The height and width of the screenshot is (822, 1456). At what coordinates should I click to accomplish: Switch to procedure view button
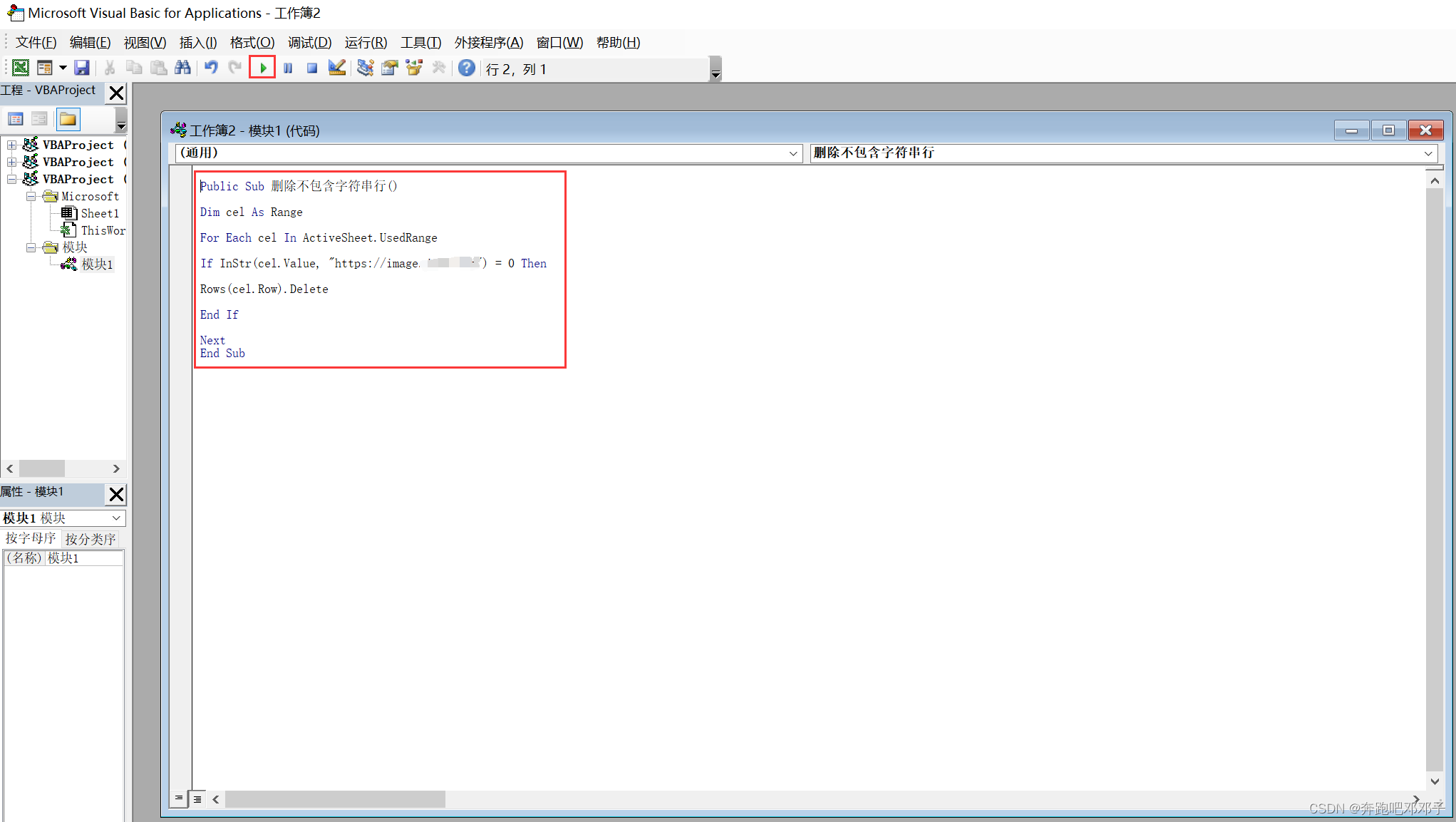(x=179, y=799)
